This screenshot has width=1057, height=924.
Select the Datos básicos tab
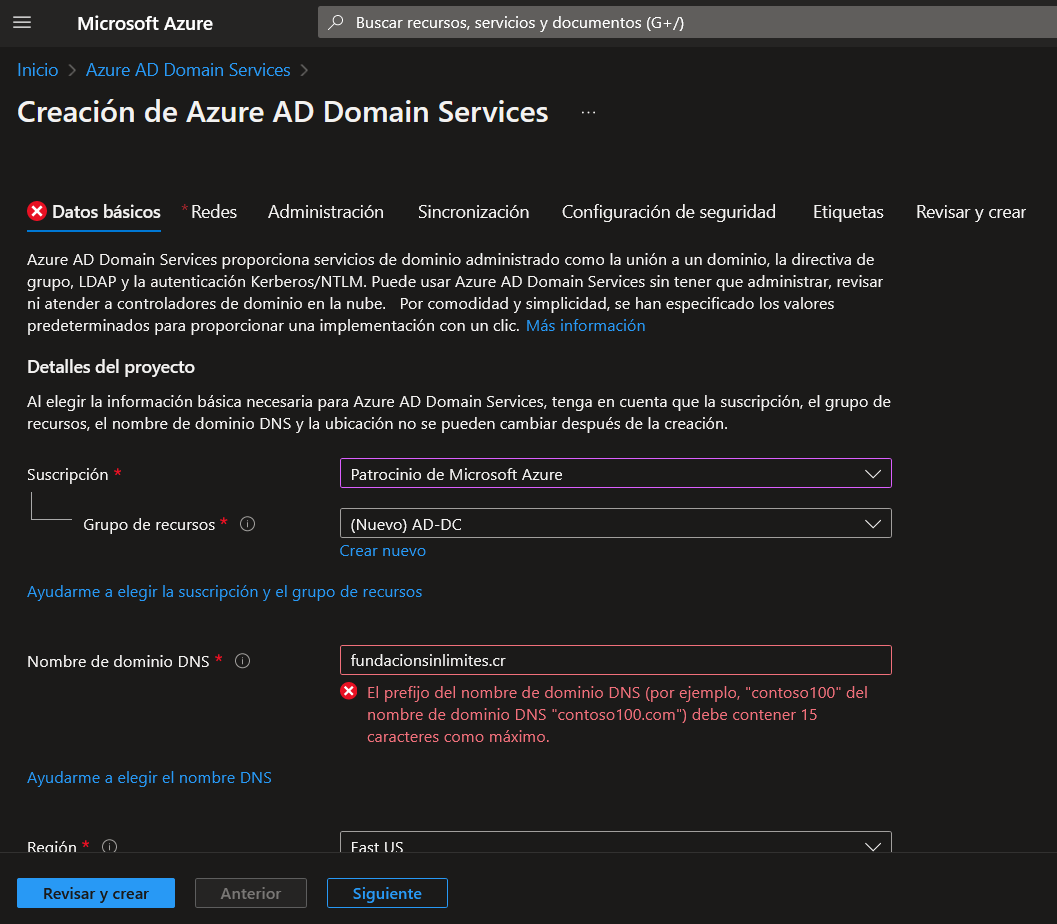pyautogui.click(x=94, y=212)
